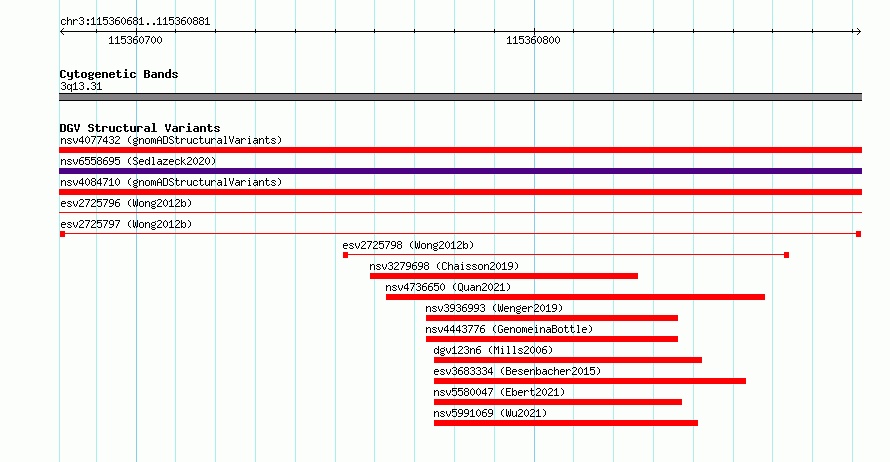Select the red bar under nsv4443776
The image size is (890, 462).
[x=552, y=339]
